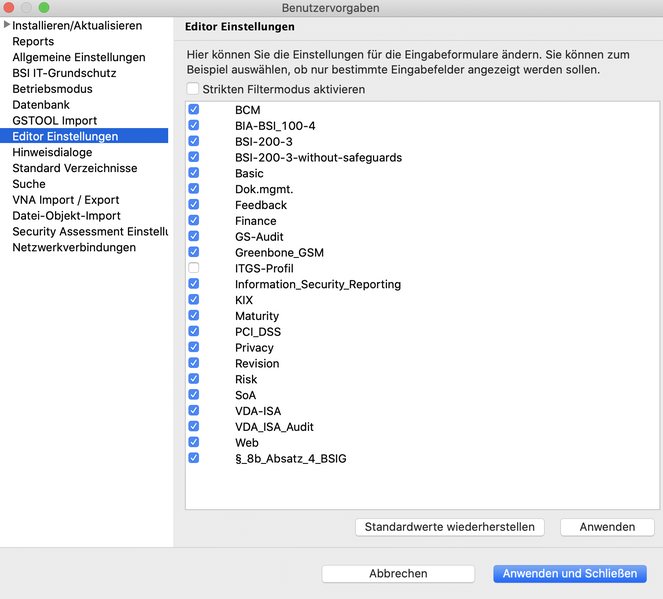Open Allgemeine Einstellungen preferences page
The height and width of the screenshot is (599, 663).
point(79,57)
